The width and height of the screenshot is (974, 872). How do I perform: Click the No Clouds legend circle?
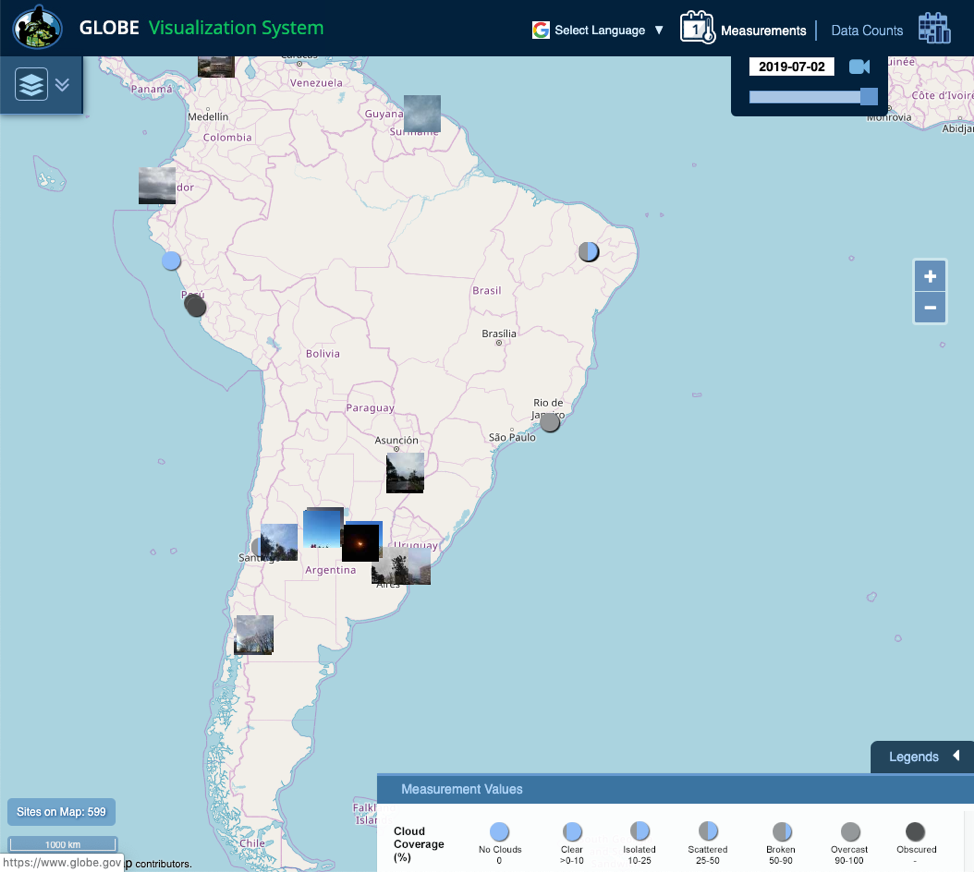point(499,832)
